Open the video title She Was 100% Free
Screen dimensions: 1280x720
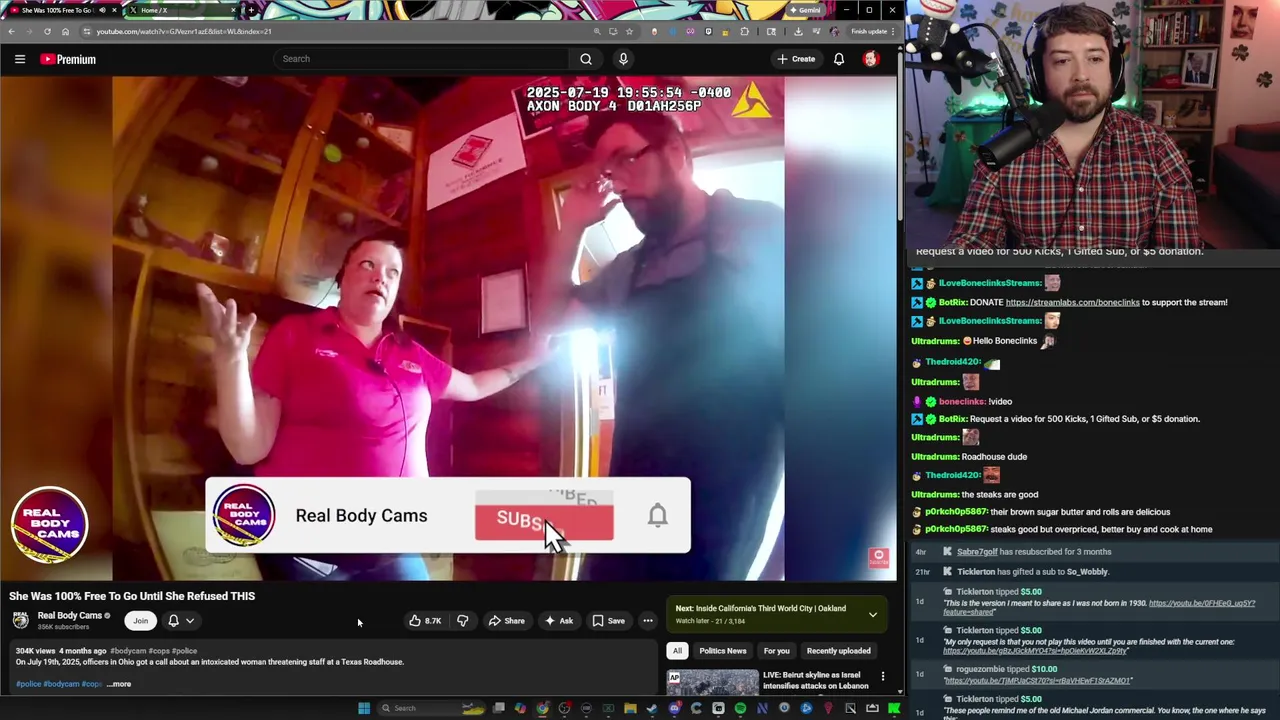pos(132,596)
